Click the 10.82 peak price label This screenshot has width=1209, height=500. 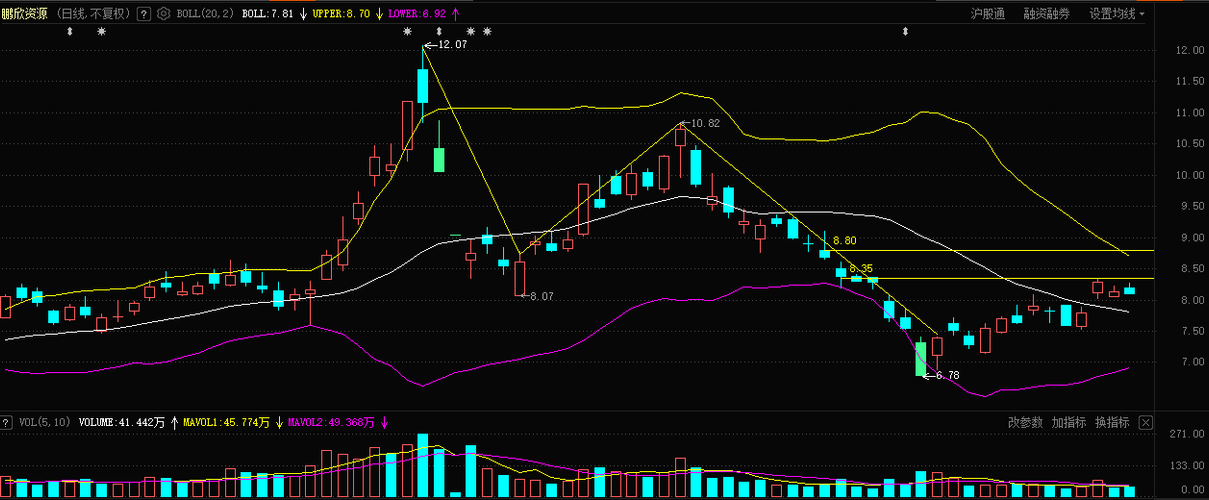click(x=704, y=123)
